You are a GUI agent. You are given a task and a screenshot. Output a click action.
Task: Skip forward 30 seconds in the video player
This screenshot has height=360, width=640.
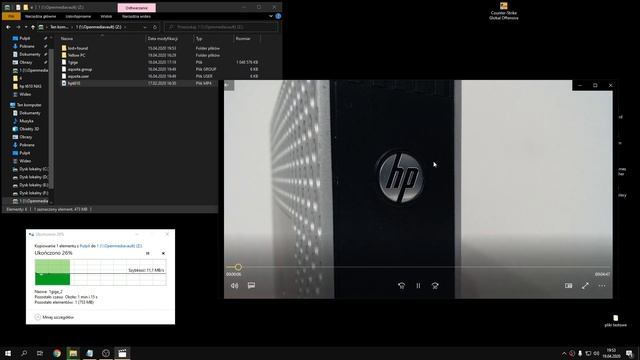[435, 286]
